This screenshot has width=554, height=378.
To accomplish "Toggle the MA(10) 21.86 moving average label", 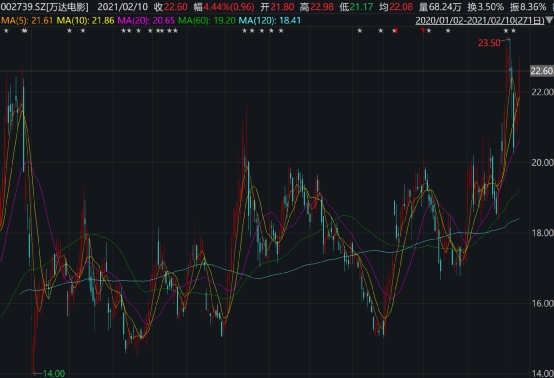I will click(85, 20).
